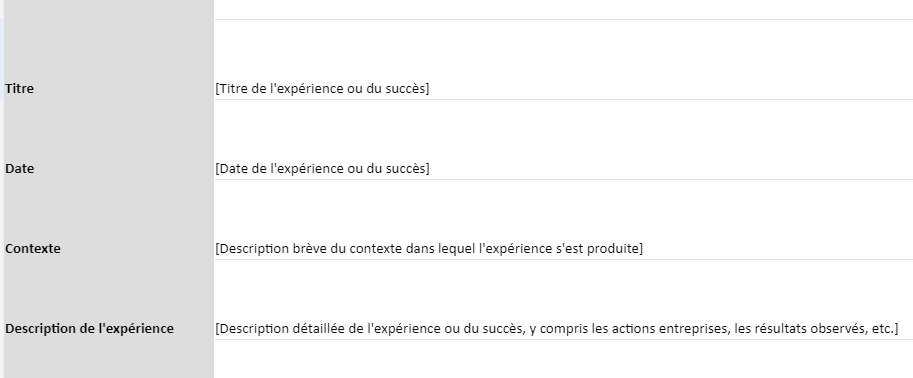The width and height of the screenshot is (913, 378).
Task: Select the bold Date label cell
Action: pyautogui.click(x=109, y=140)
